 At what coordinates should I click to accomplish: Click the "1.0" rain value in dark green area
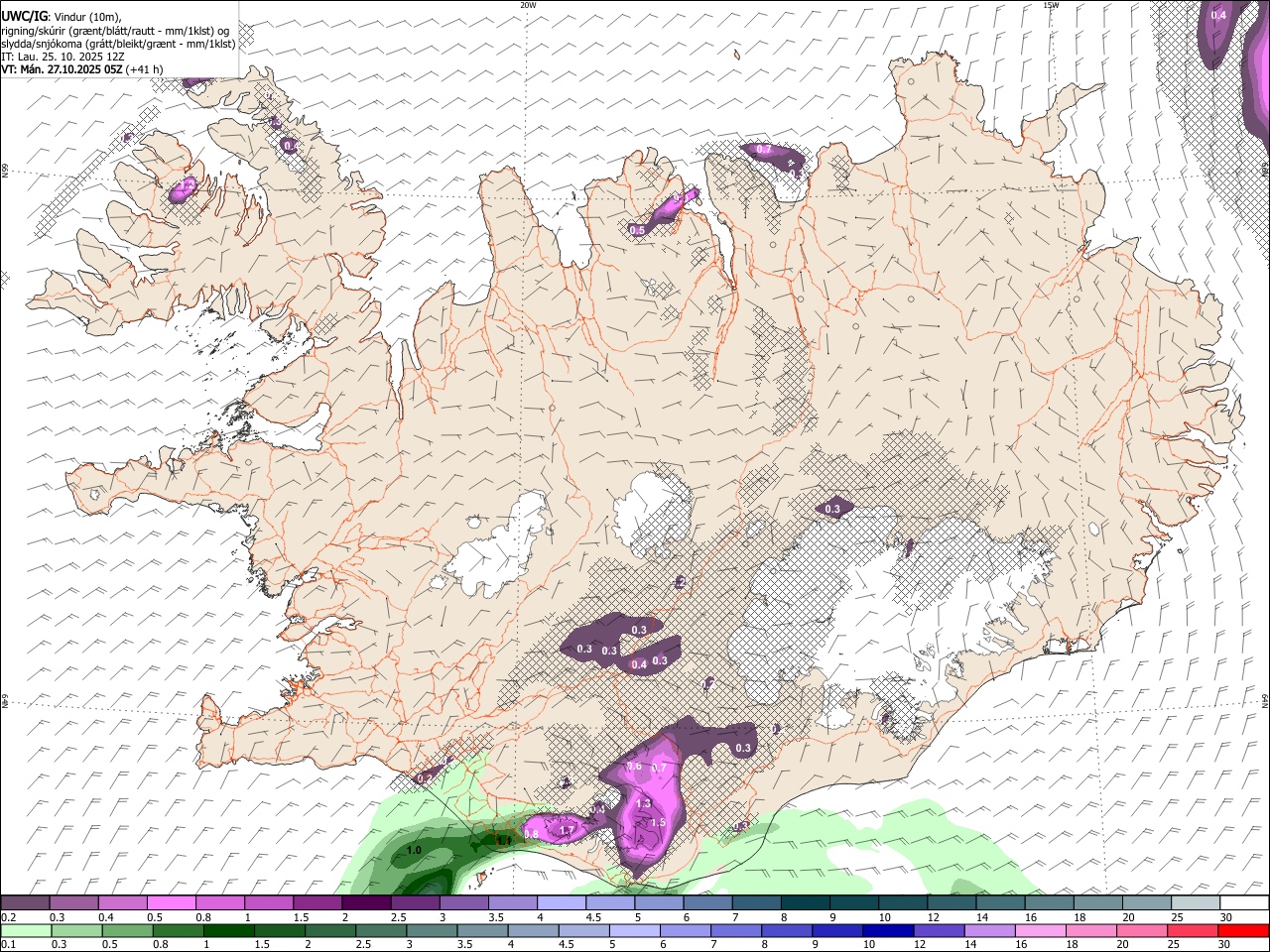pyautogui.click(x=414, y=851)
